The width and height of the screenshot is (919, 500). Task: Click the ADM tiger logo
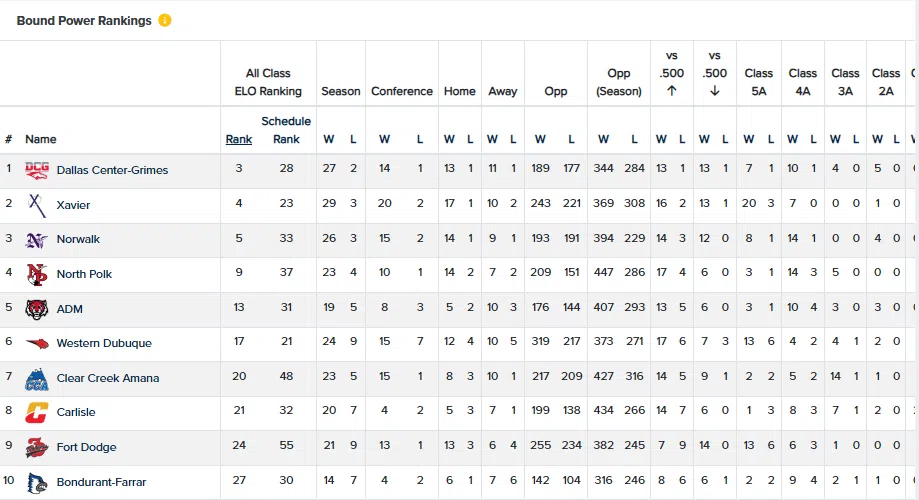point(37,309)
